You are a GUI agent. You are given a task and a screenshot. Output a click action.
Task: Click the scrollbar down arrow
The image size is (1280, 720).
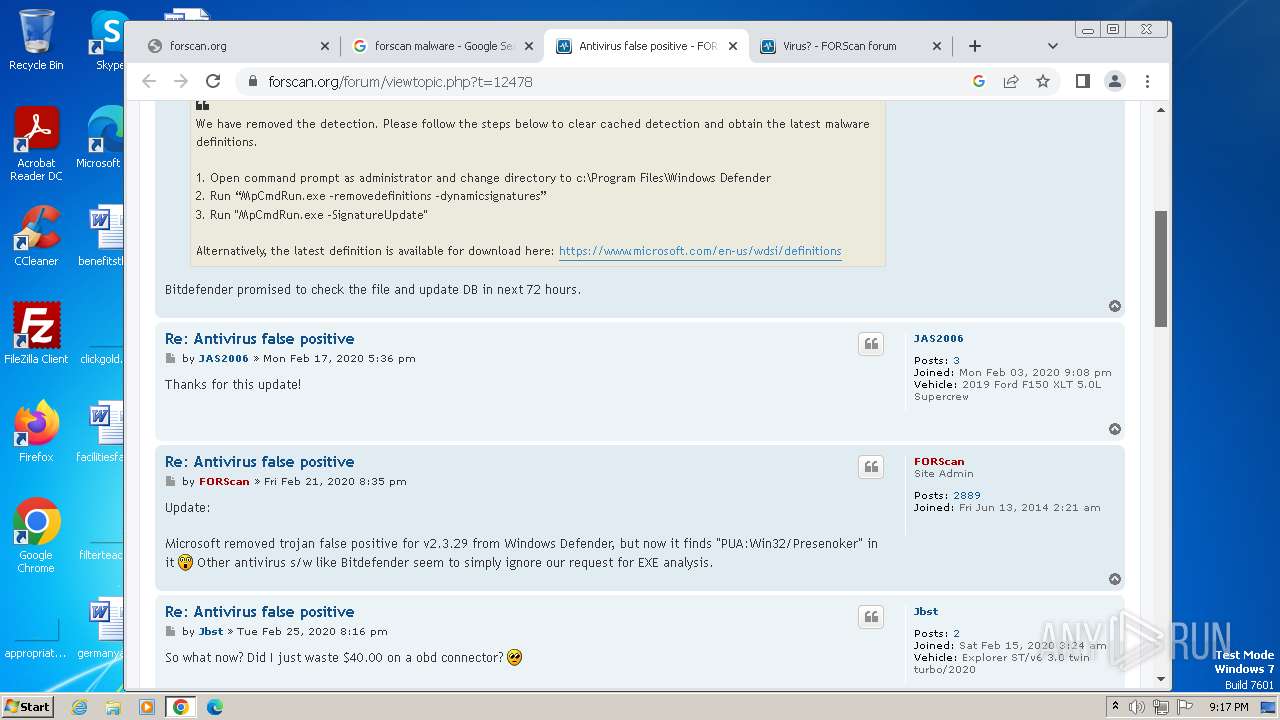(x=1161, y=680)
